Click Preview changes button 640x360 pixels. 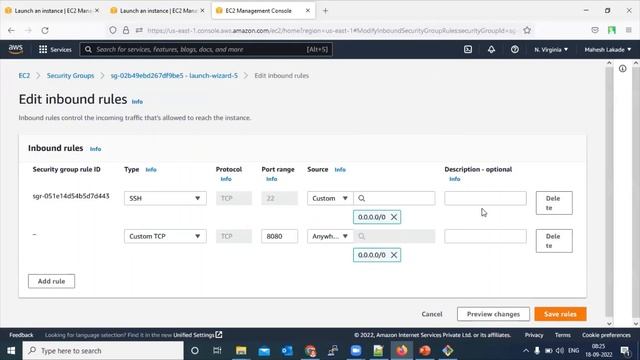tap(493, 314)
